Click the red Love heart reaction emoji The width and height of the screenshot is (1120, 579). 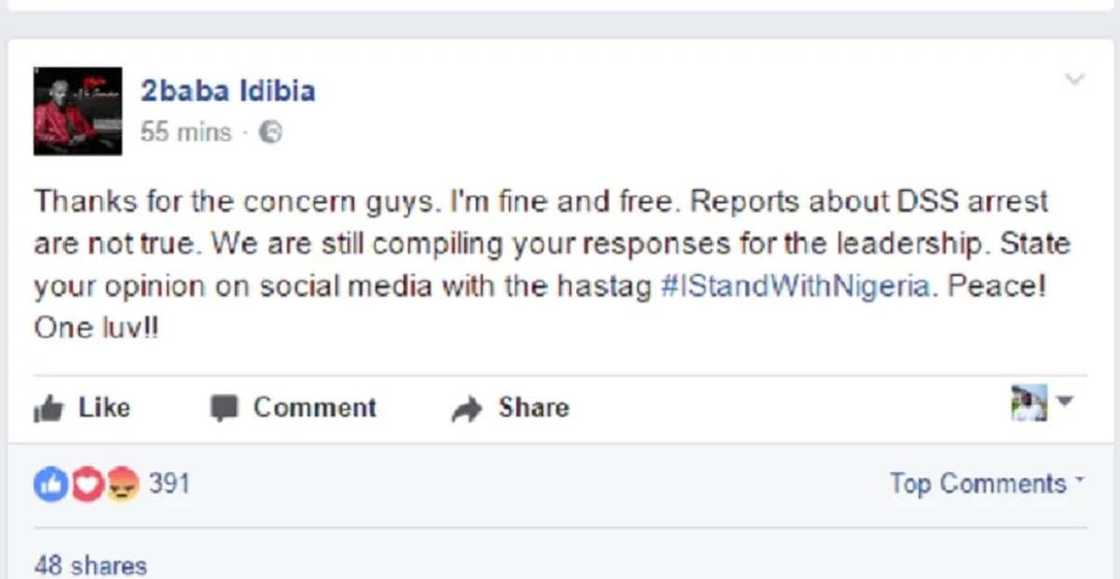tap(85, 483)
